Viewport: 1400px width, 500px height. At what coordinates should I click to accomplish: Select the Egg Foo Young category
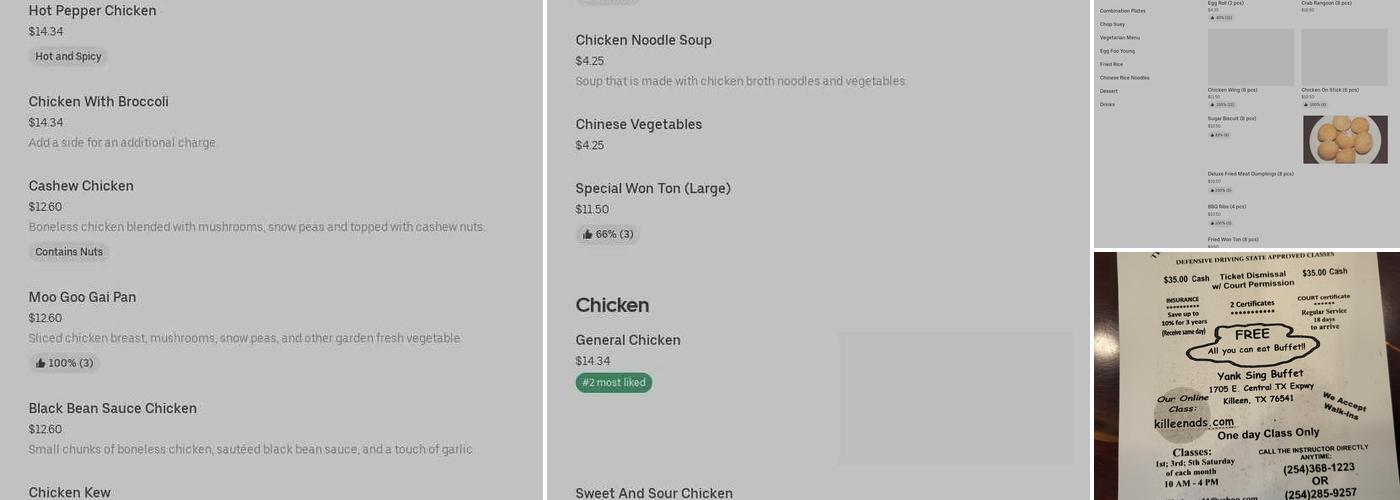pyautogui.click(x=1117, y=51)
